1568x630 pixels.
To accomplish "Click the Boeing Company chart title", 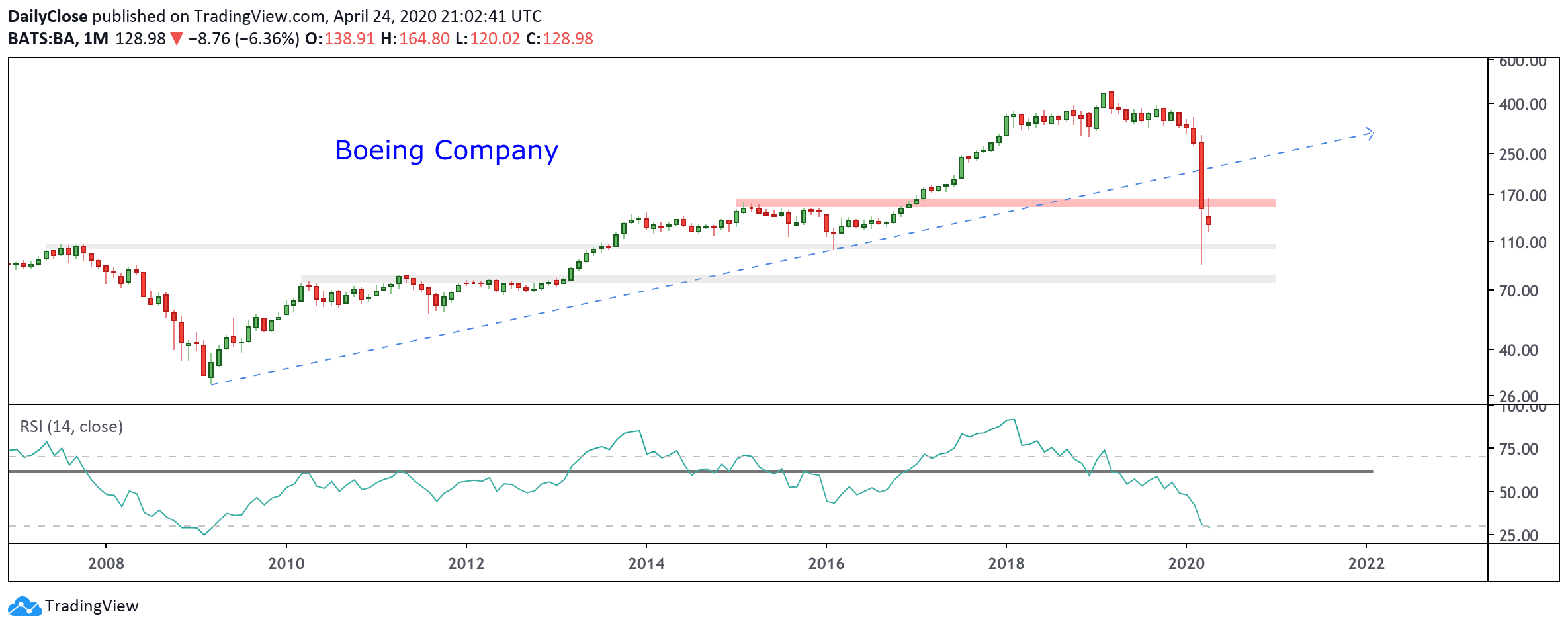I will point(447,151).
